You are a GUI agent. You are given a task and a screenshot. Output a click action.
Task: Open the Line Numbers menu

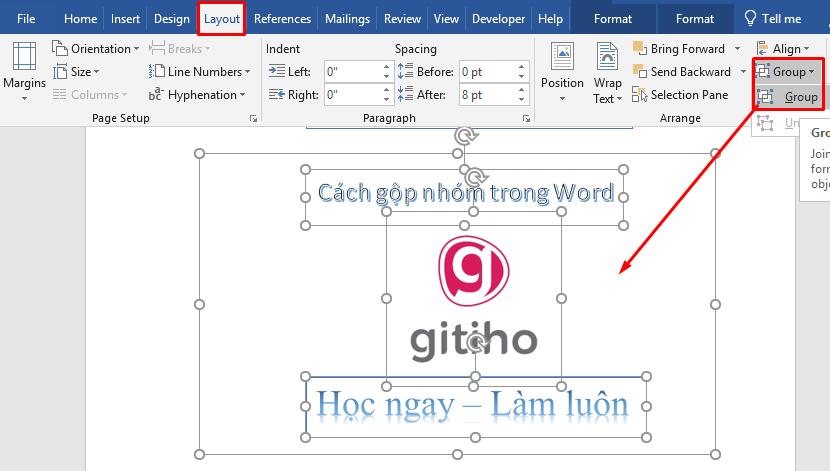pos(199,71)
